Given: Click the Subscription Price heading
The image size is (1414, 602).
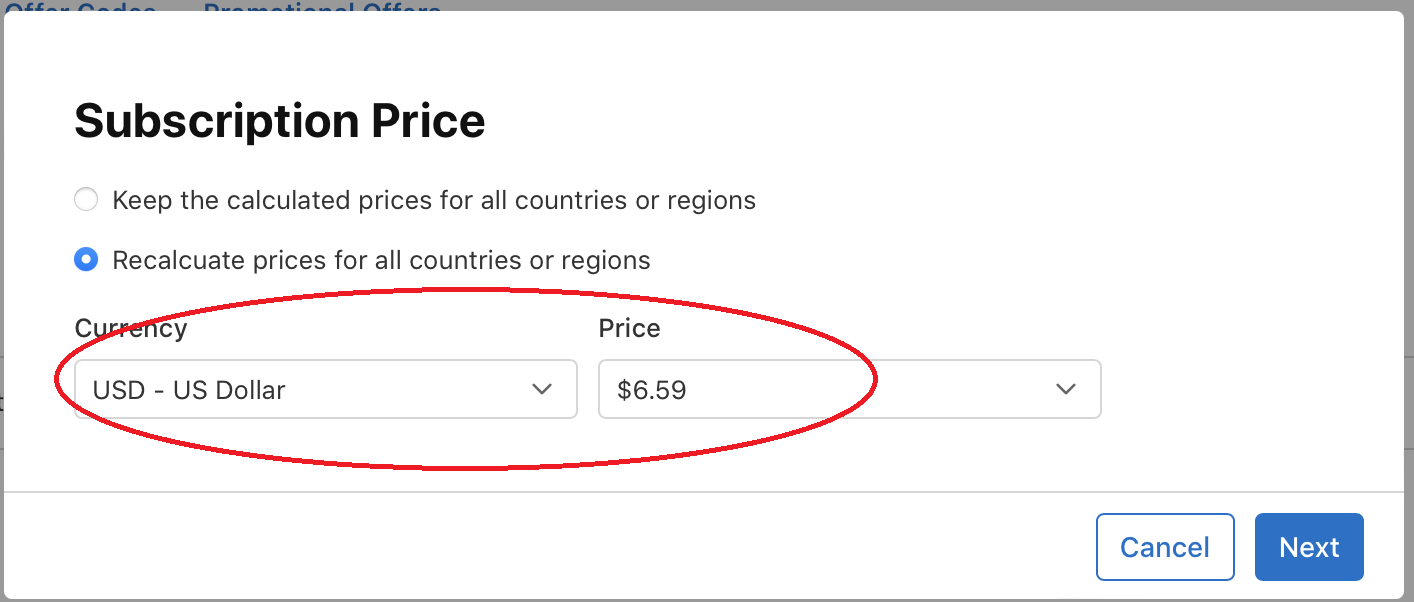Looking at the screenshot, I should [x=279, y=121].
